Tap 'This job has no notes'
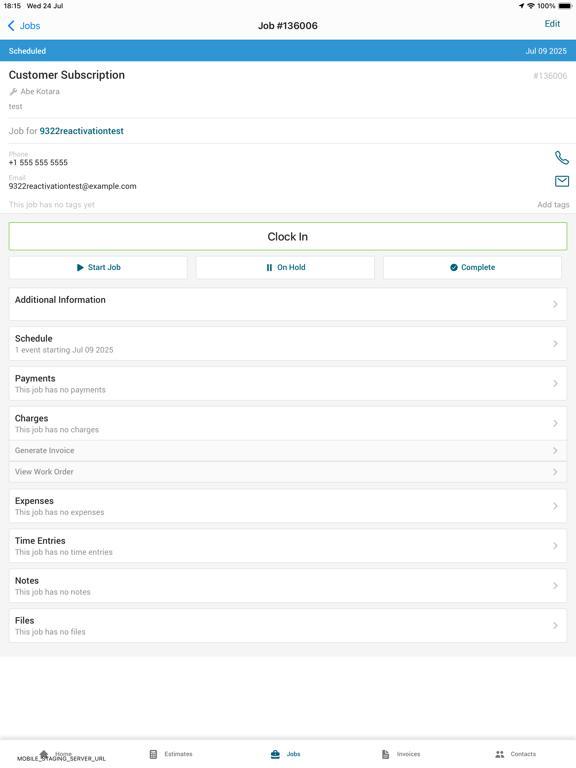576x768 pixels. [52, 592]
